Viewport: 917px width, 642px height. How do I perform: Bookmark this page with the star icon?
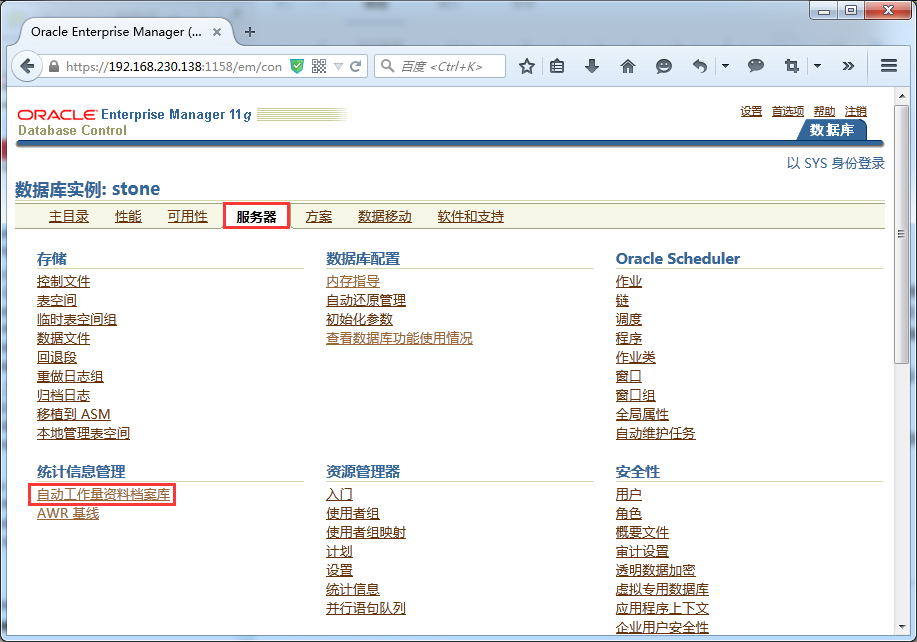click(x=527, y=67)
